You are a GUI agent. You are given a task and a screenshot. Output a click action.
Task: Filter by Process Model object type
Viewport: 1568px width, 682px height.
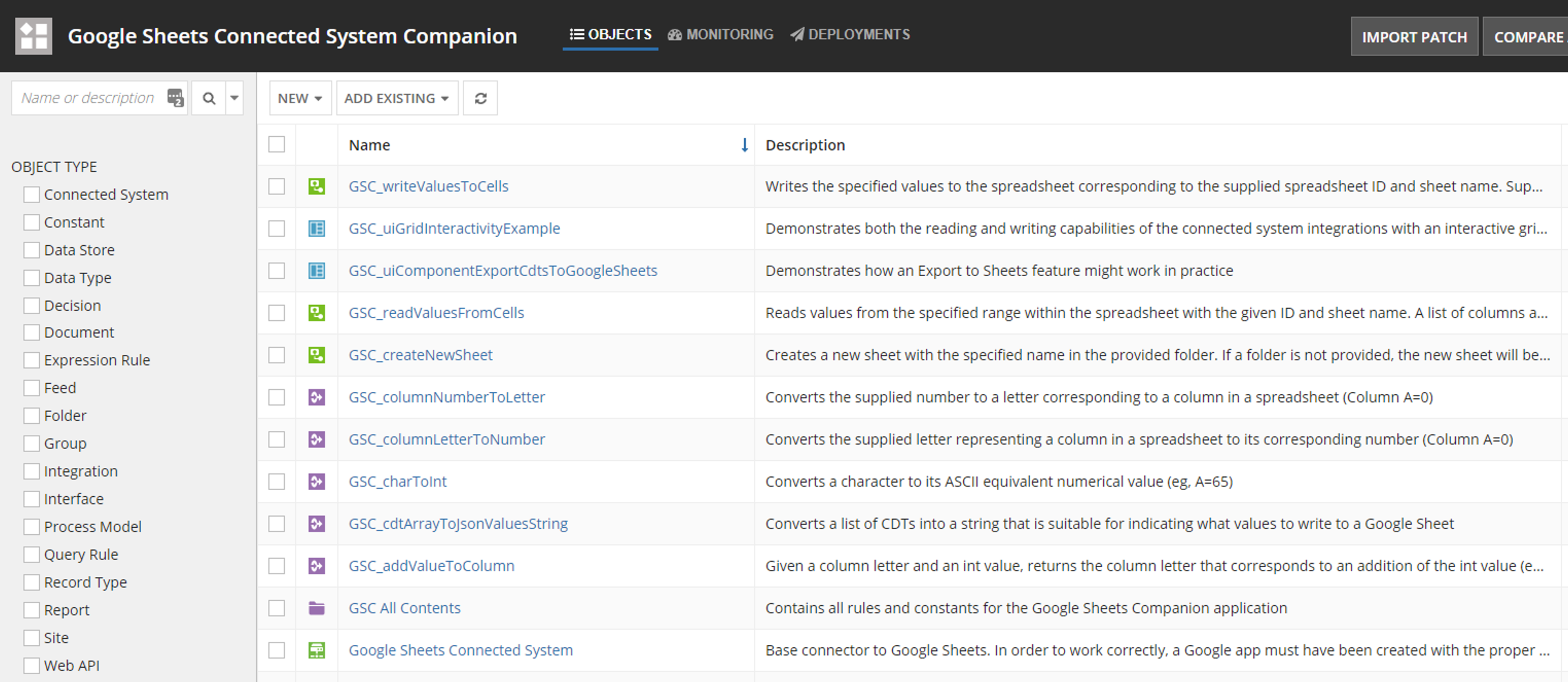tap(32, 526)
